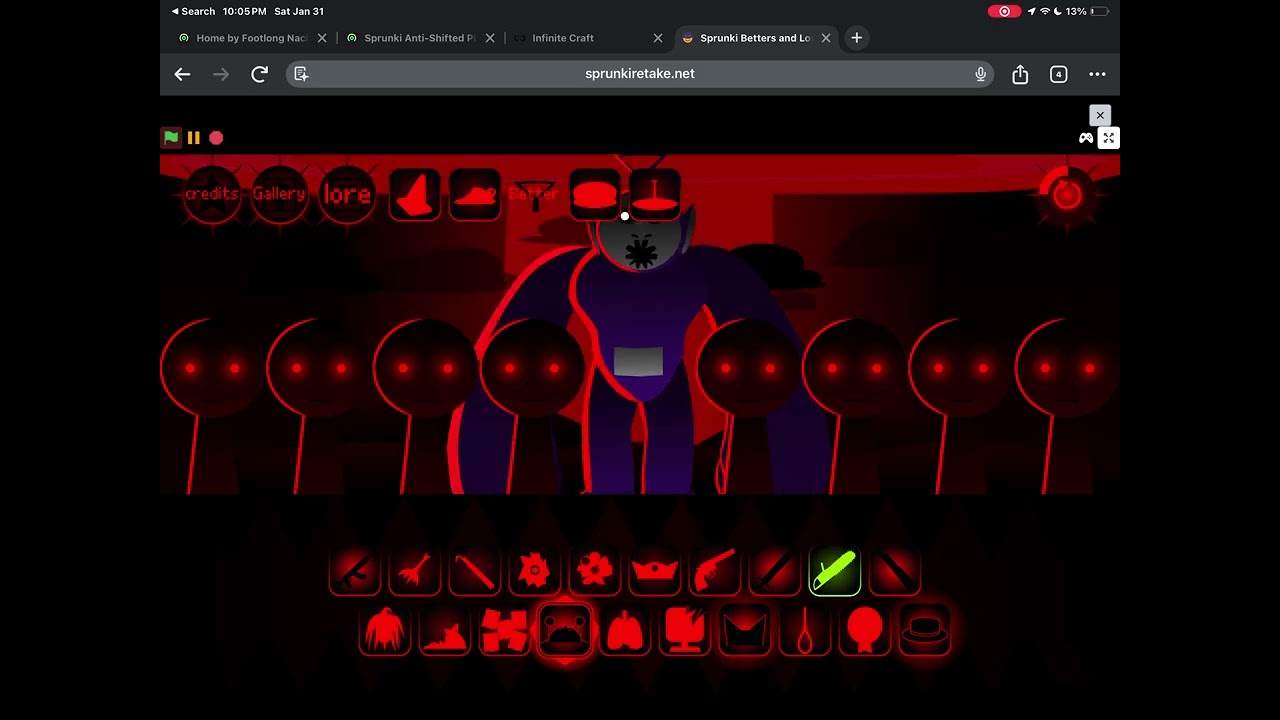Screen dimensions: 1280x720
Task: Select the Sprunki Betters and Lore tab
Action: pyautogui.click(x=756, y=38)
